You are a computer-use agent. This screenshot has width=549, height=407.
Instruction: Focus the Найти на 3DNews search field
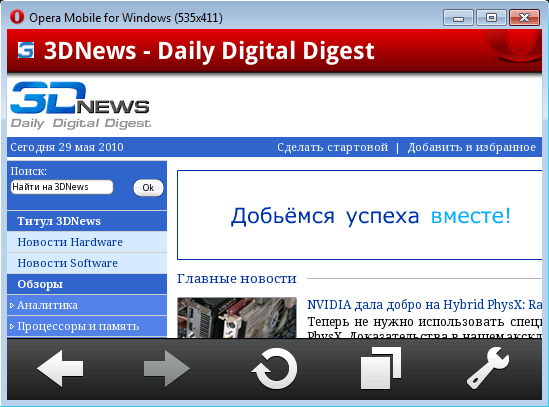(62, 187)
